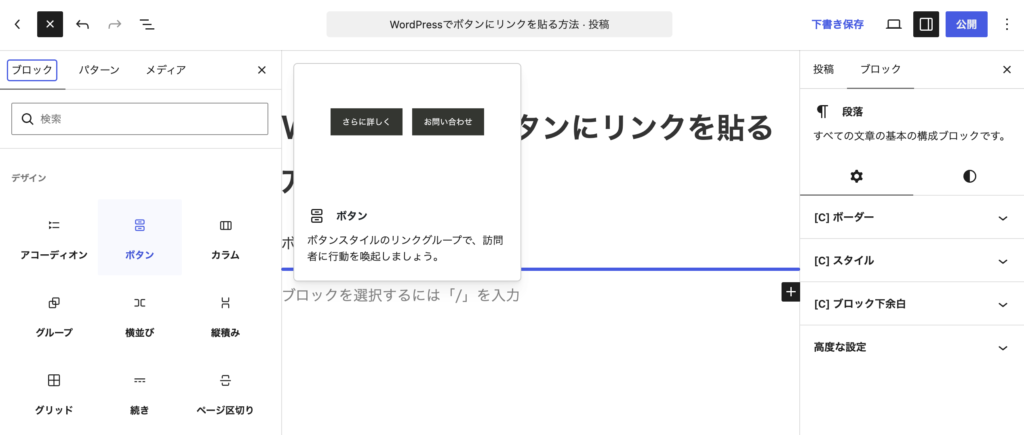Image resolution: width=1024 pixels, height=435 pixels.
Task: Click the empty paragraph placeholder text
Action: 400,295
